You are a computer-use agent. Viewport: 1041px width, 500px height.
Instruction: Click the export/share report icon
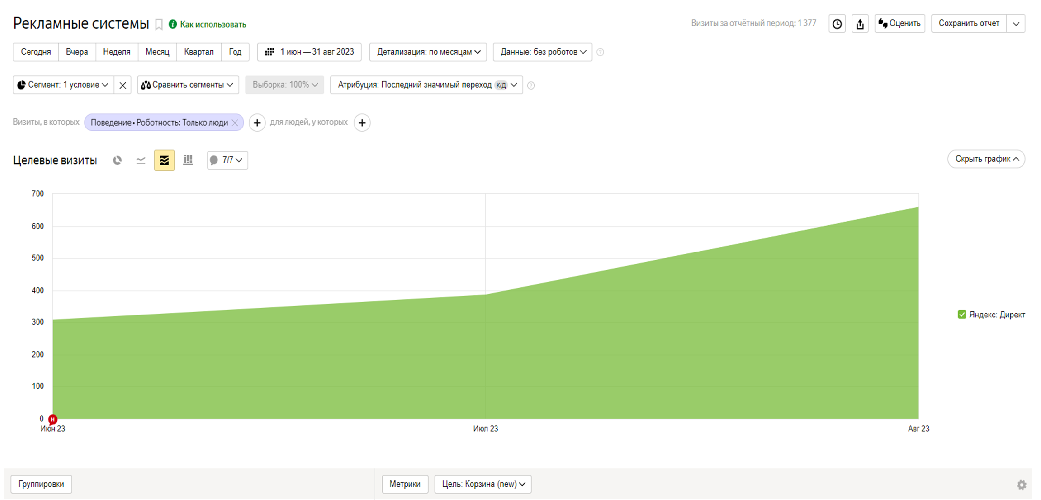[860, 24]
